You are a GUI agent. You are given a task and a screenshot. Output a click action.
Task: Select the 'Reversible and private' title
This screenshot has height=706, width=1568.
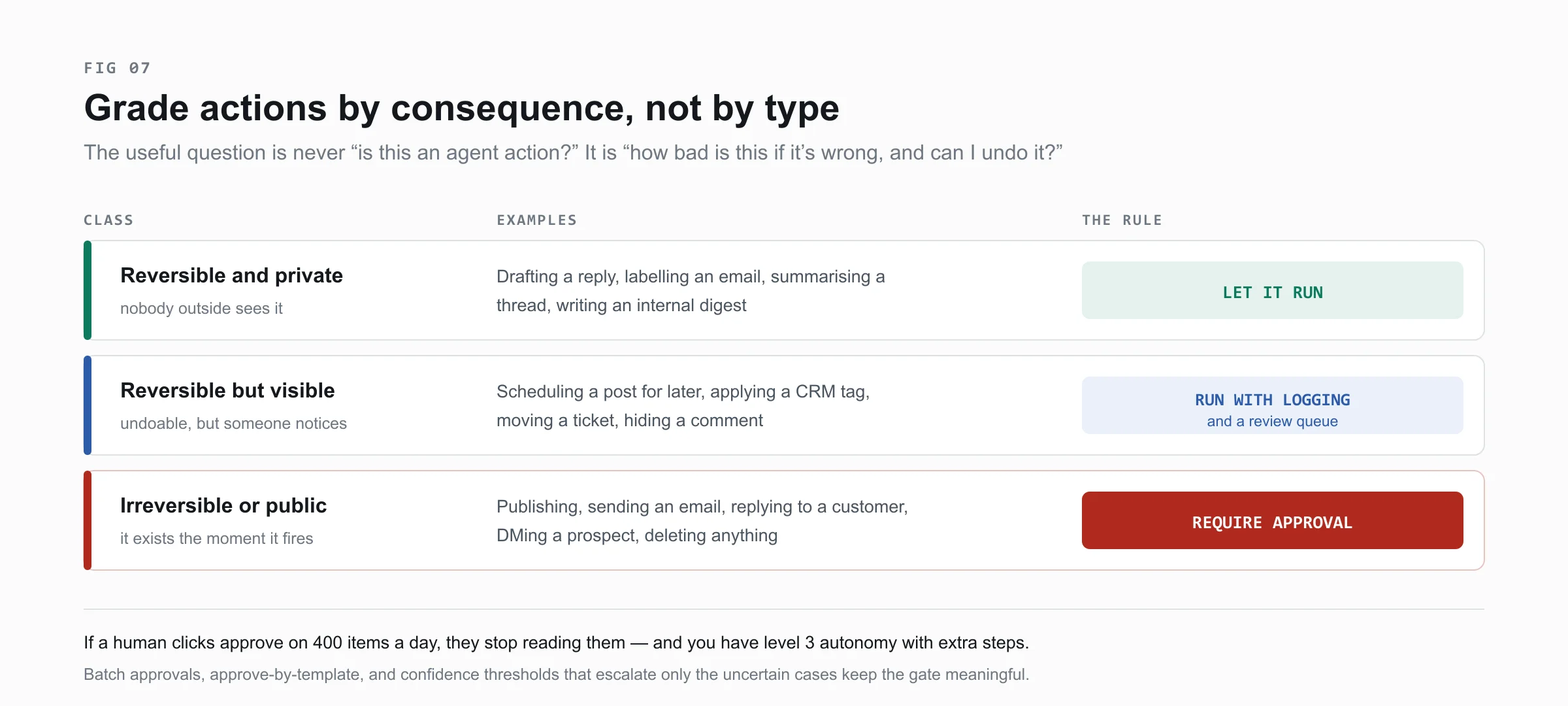pos(231,276)
